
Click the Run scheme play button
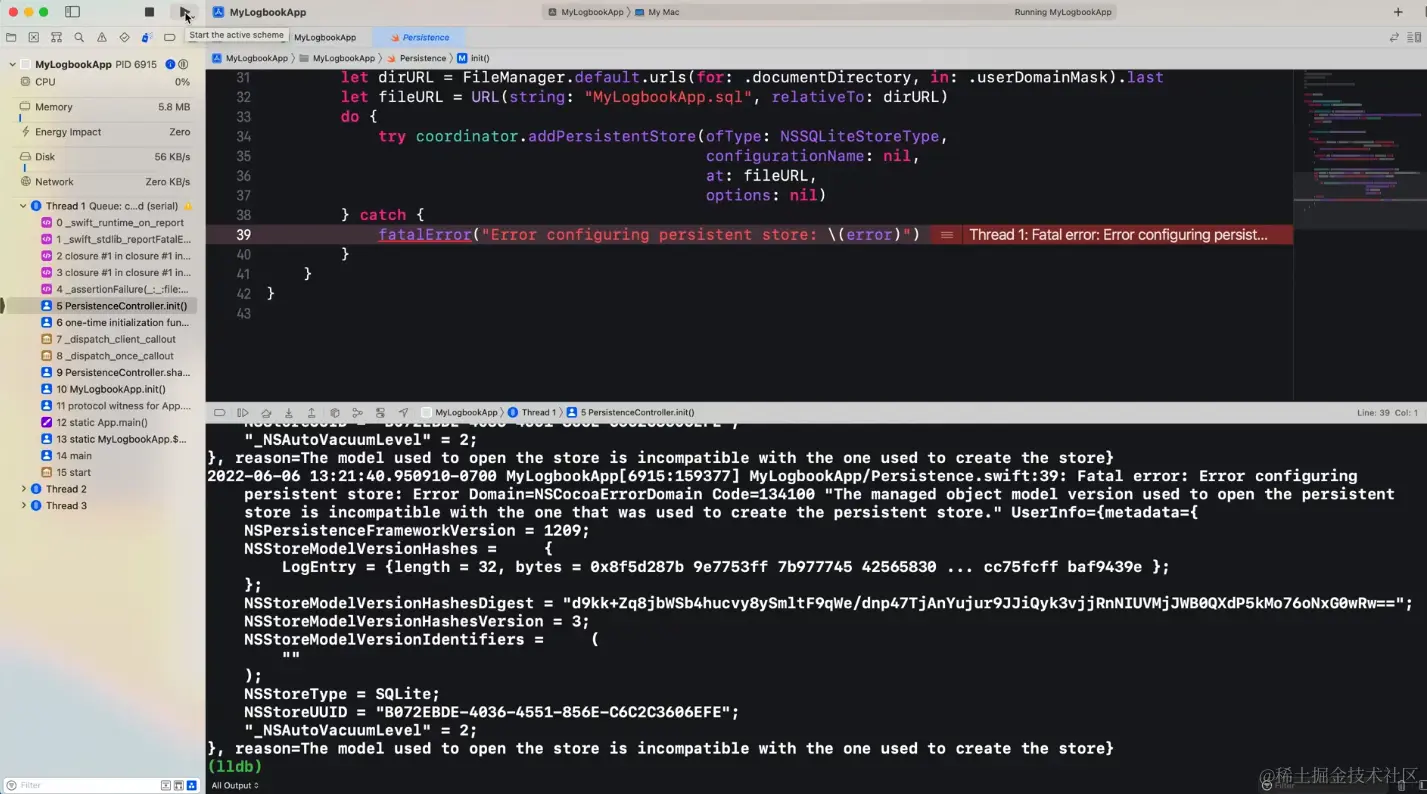pos(185,12)
